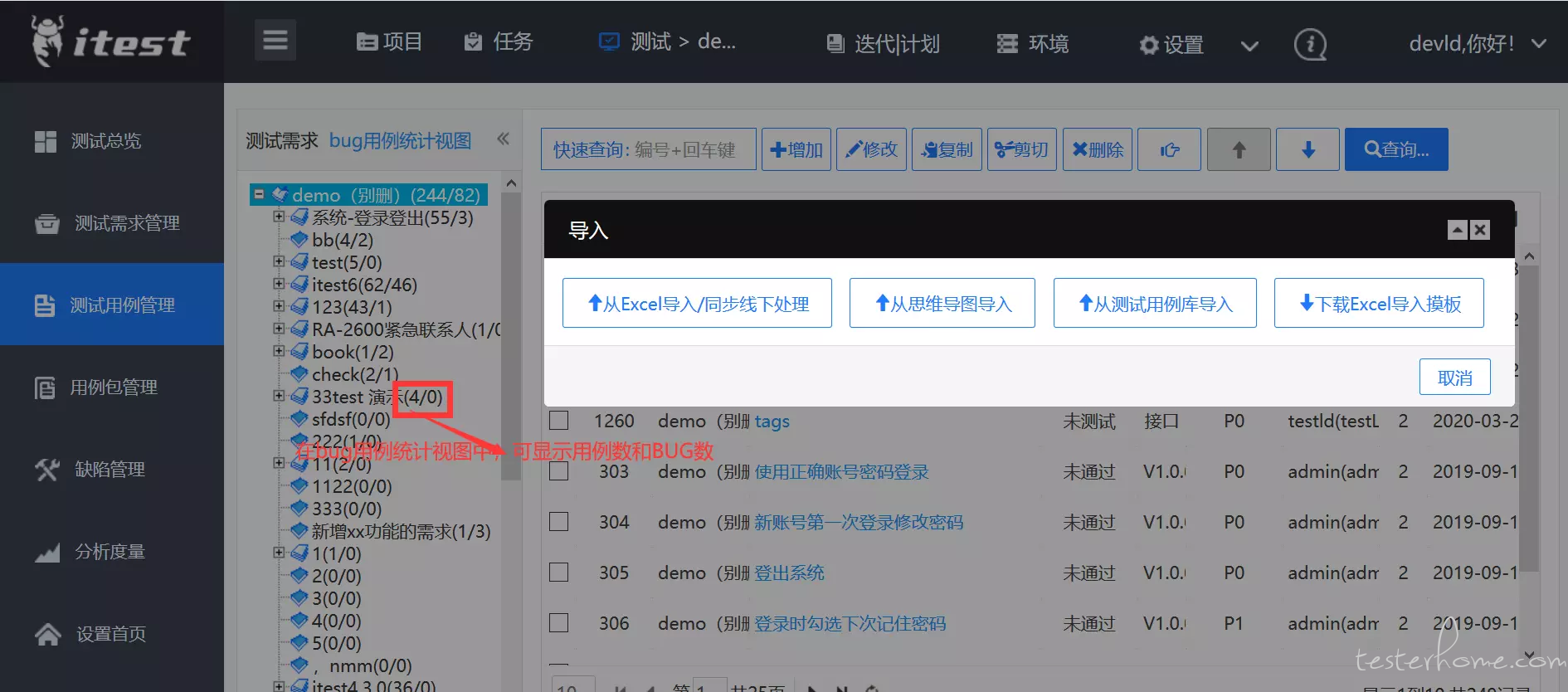Viewport: 1568px width, 692px height.
Task: Open test case 使用正确账号密码登录
Action: (842, 472)
